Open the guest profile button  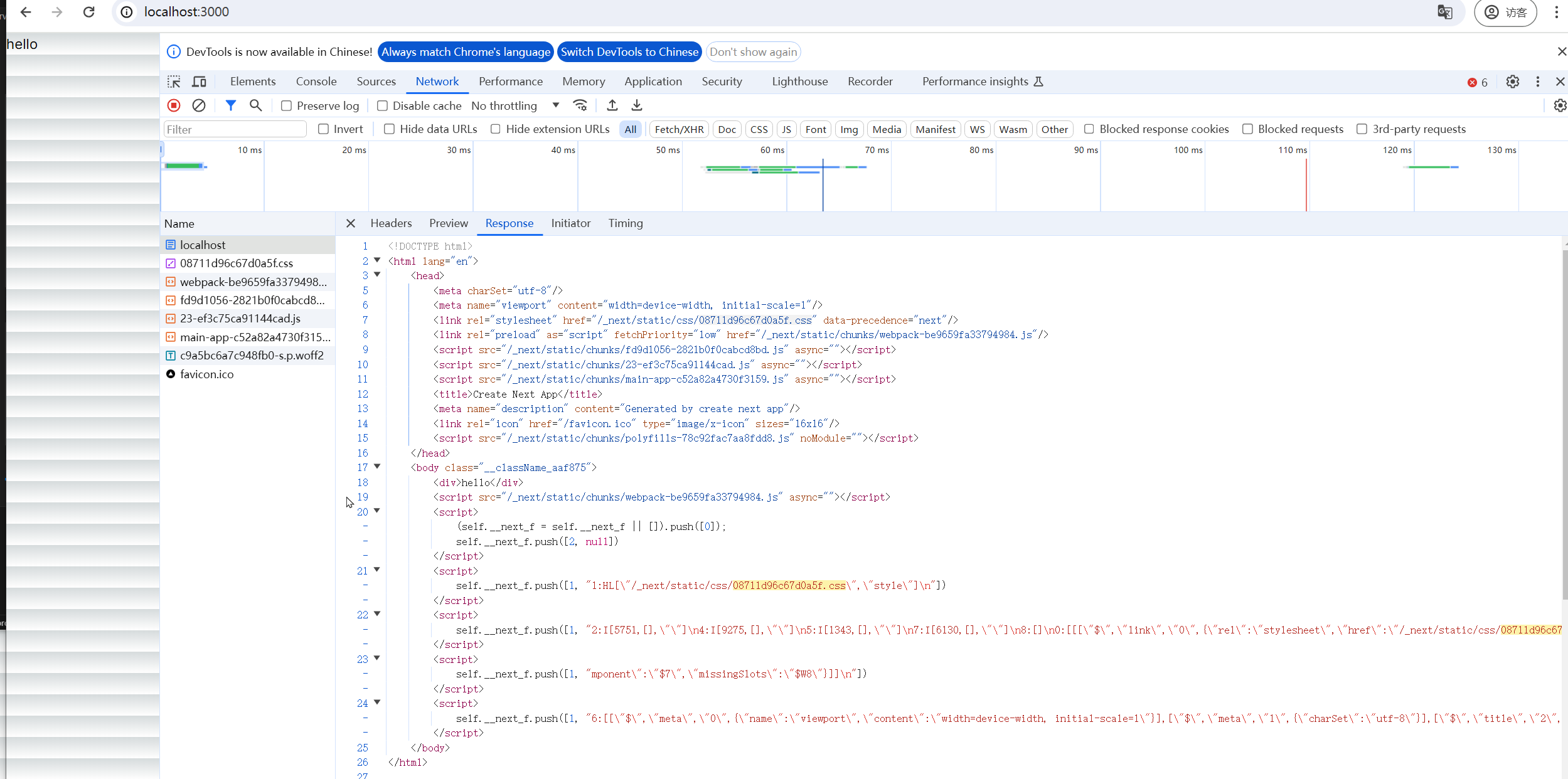click(x=1505, y=13)
